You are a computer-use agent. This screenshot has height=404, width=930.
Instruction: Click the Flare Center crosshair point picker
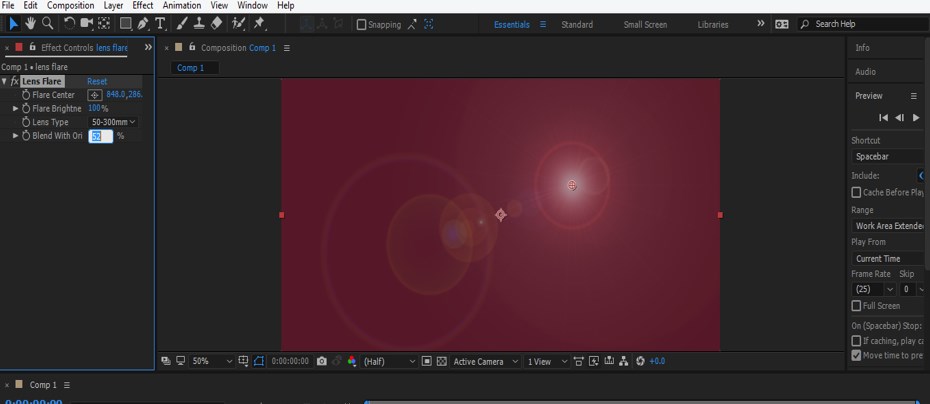click(x=95, y=95)
